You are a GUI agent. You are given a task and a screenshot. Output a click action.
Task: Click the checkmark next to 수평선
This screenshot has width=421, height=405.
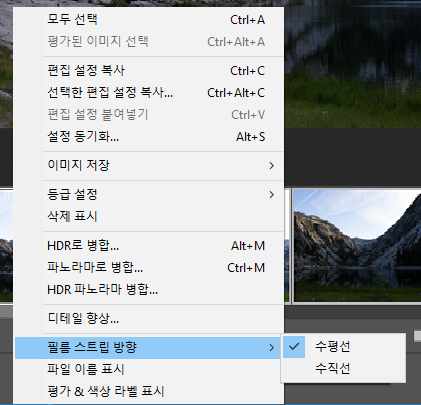tap(294, 347)
